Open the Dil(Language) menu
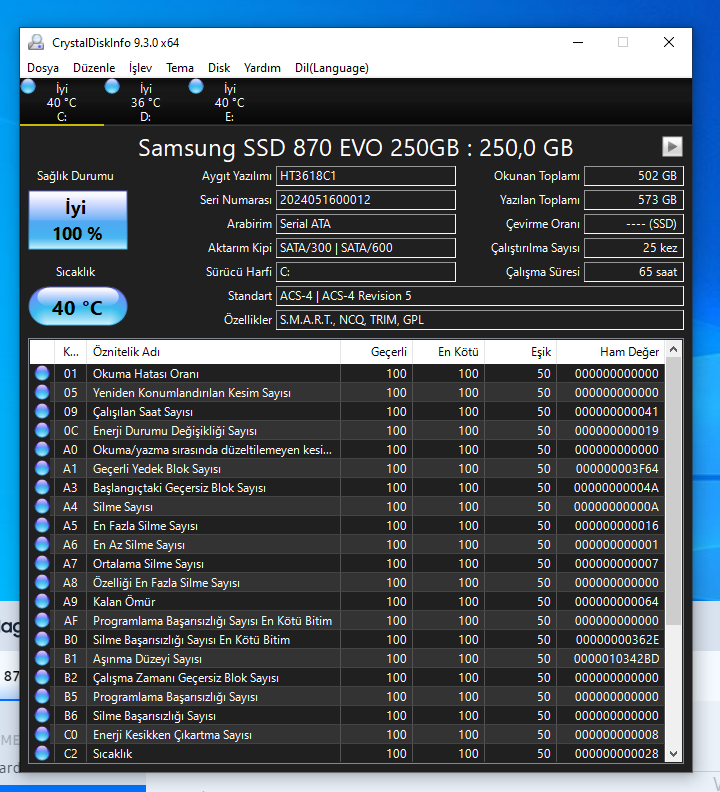The height and width of the screenshot is (792, 720). (332, 68)
